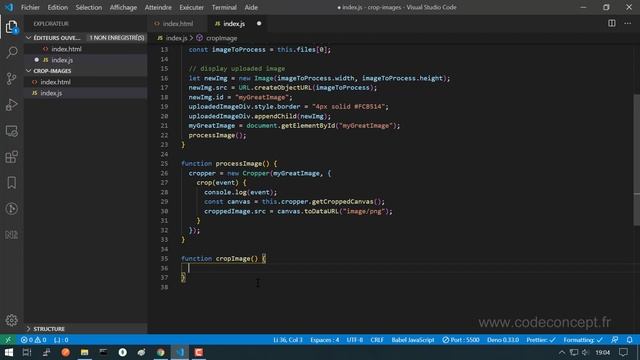
Task: Open notifications bell in status bar
Action: 629,340
